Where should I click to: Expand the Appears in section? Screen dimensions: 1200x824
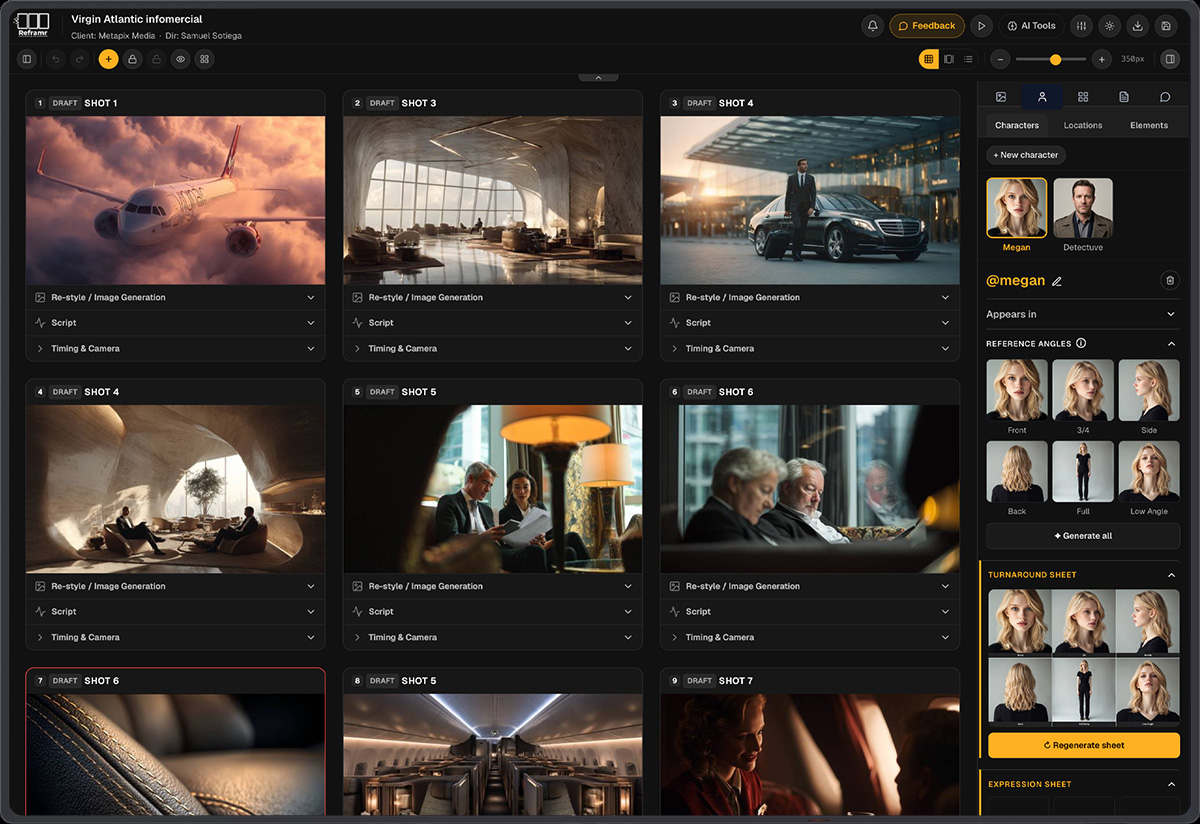(1083, 314)
